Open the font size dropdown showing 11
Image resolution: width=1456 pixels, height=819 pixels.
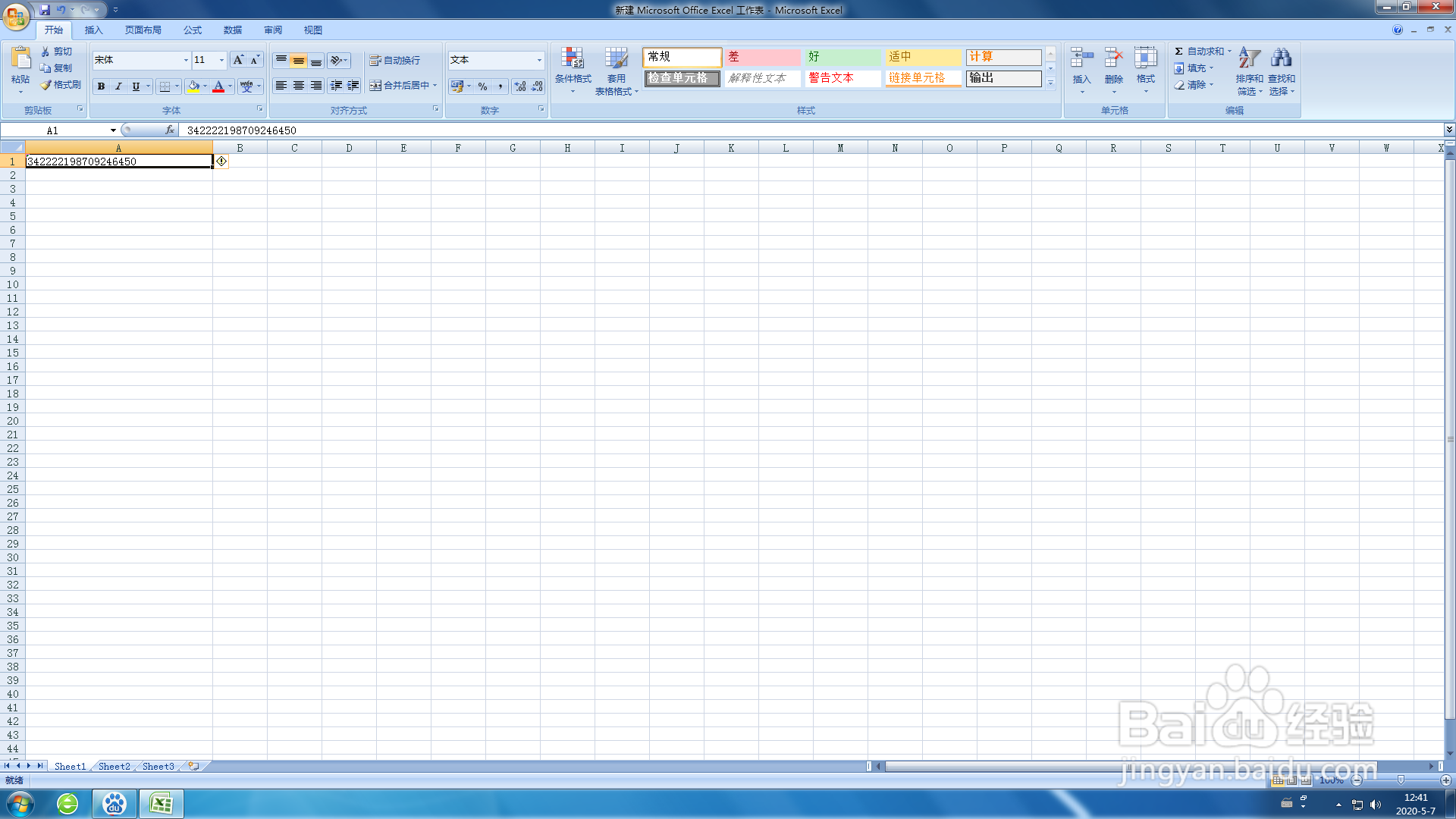pos(221,60)
